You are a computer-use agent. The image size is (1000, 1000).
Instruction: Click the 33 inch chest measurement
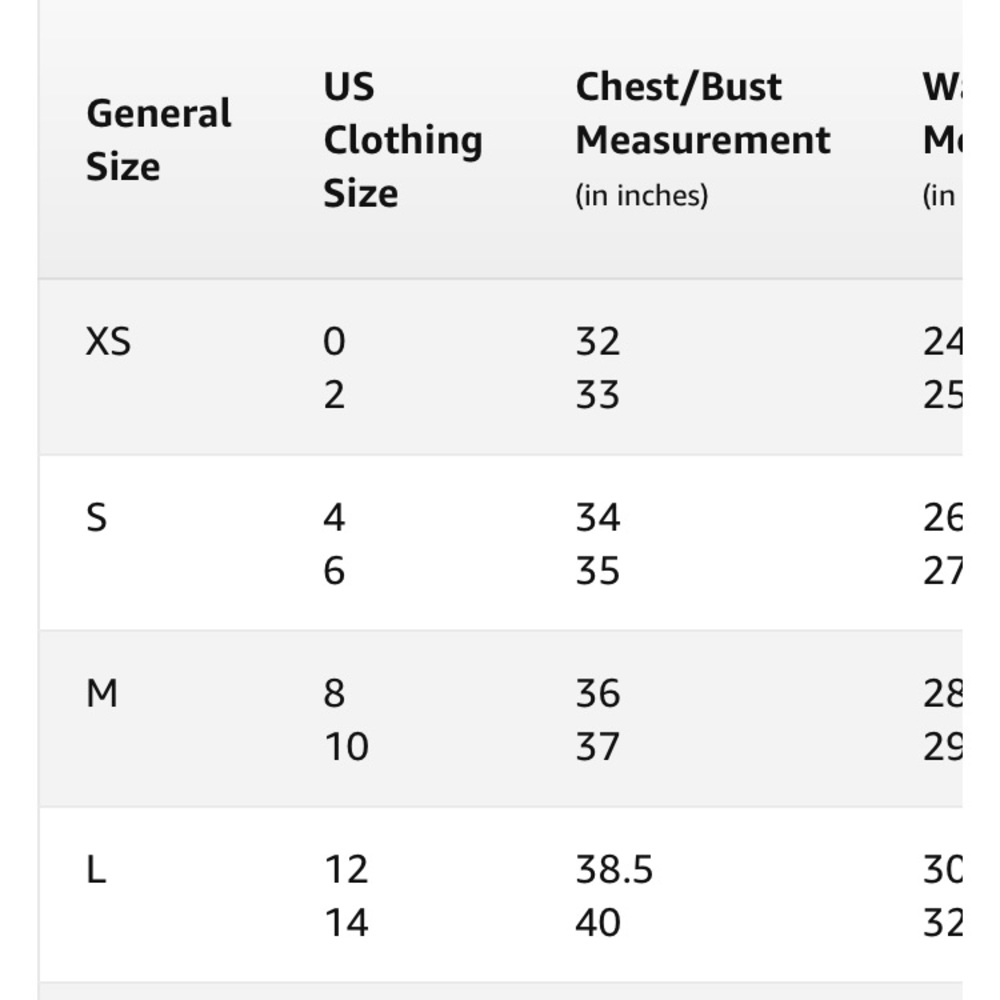click(597, 395)
